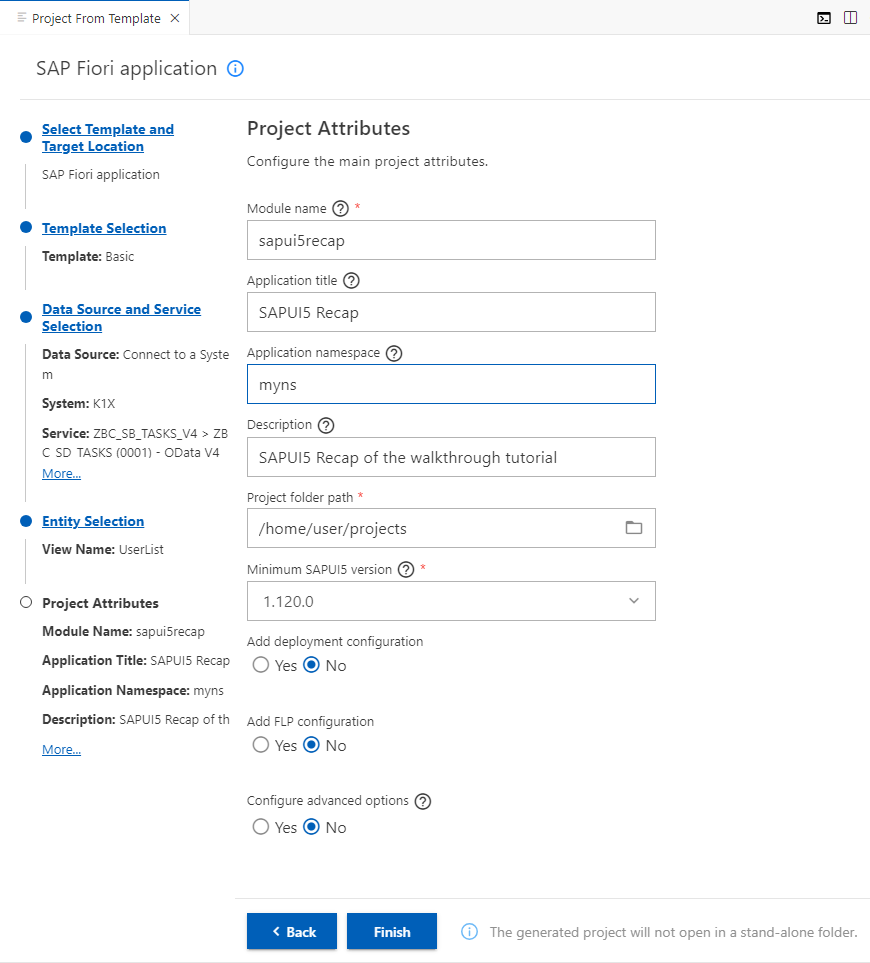870x963 pixels.
Task: Focus the Description input field
Action: (x=451, y=457)
